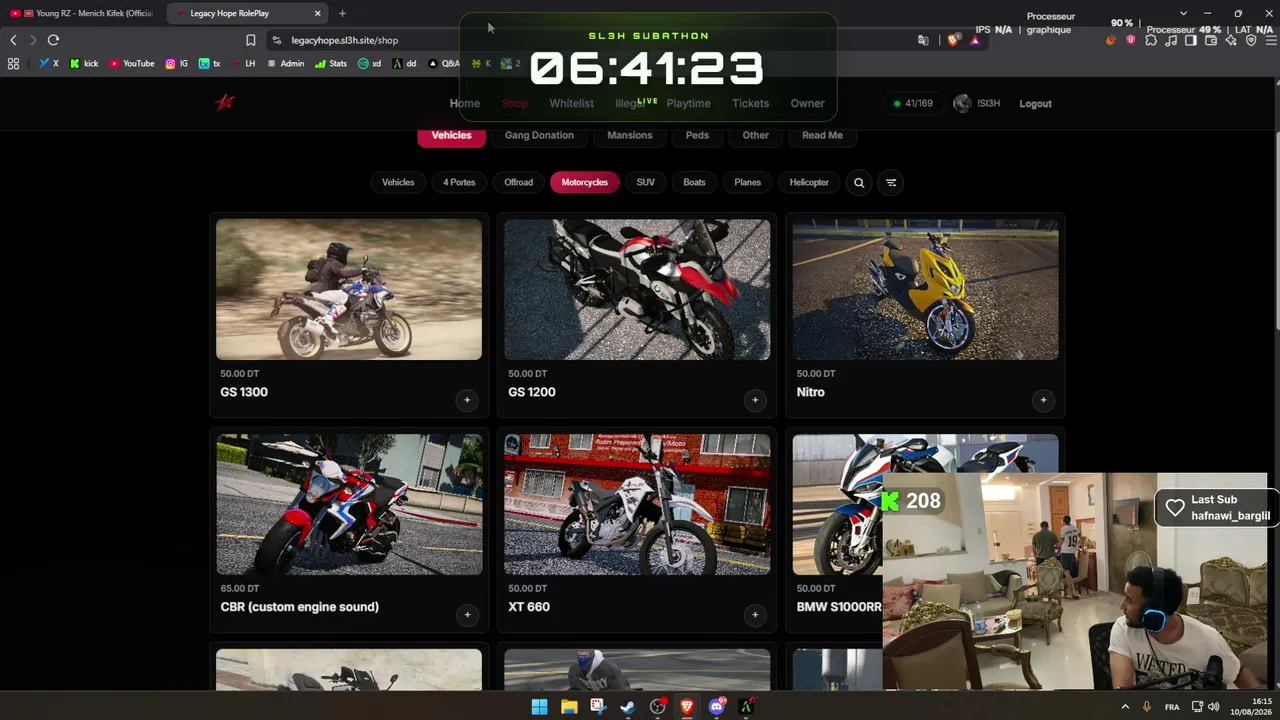The image size is (1280, 720).
Task: Add GS 1300 to cart with plus
Action: pyautogui.click(x=467, y=400)
